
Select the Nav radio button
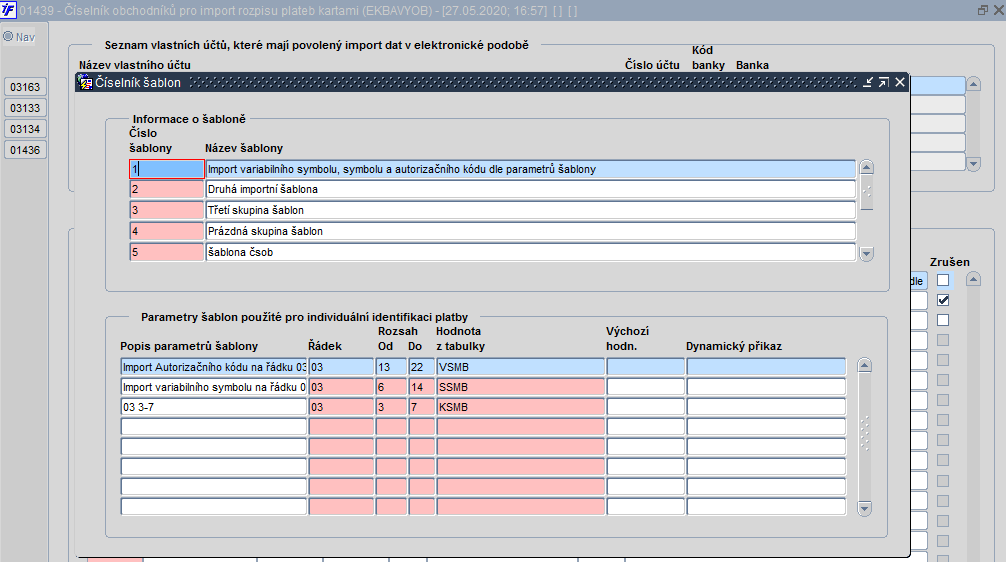(8, 37)
